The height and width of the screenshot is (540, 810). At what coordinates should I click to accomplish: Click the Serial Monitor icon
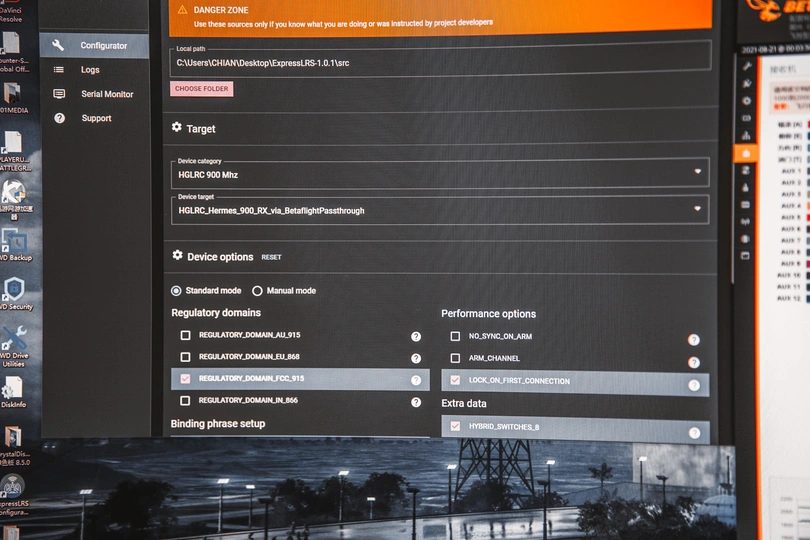tap(59, 94)
